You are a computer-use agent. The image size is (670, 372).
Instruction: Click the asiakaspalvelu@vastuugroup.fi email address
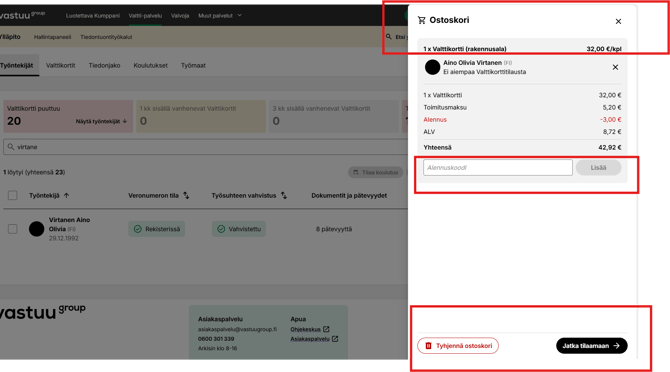(x=237, y=329)
